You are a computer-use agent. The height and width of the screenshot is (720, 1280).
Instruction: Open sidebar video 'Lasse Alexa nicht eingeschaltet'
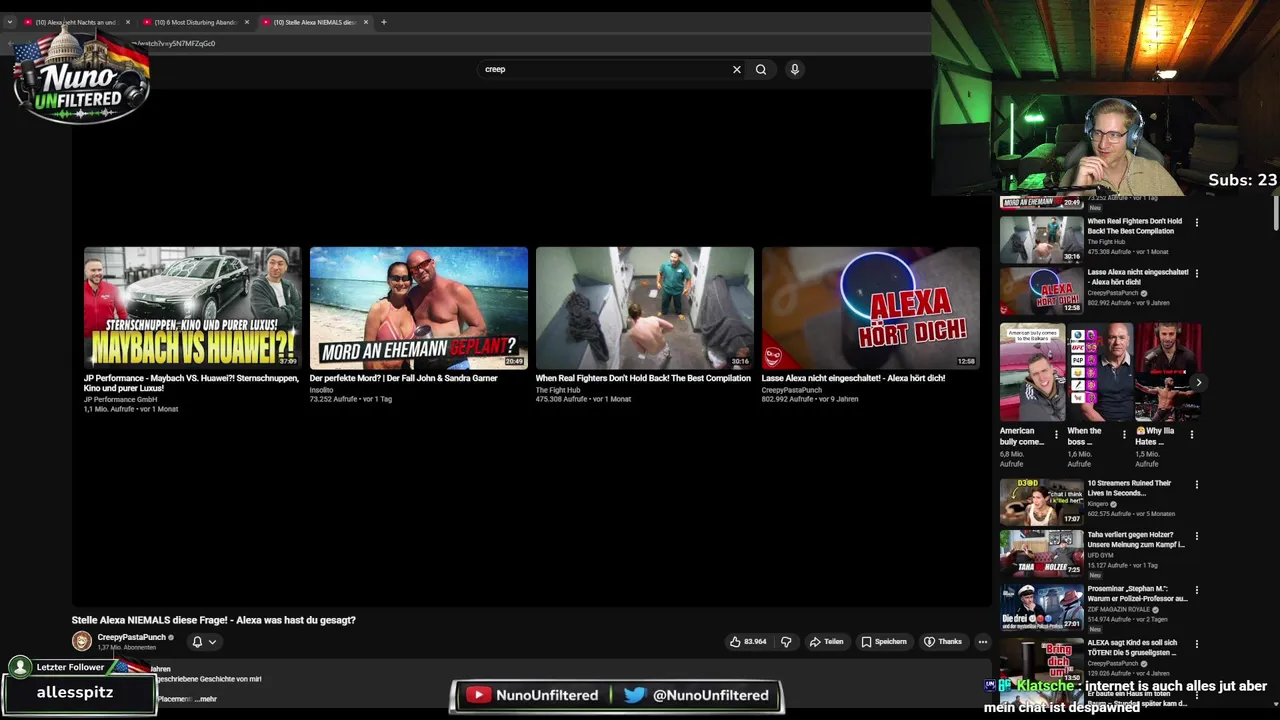[1041, 291]
